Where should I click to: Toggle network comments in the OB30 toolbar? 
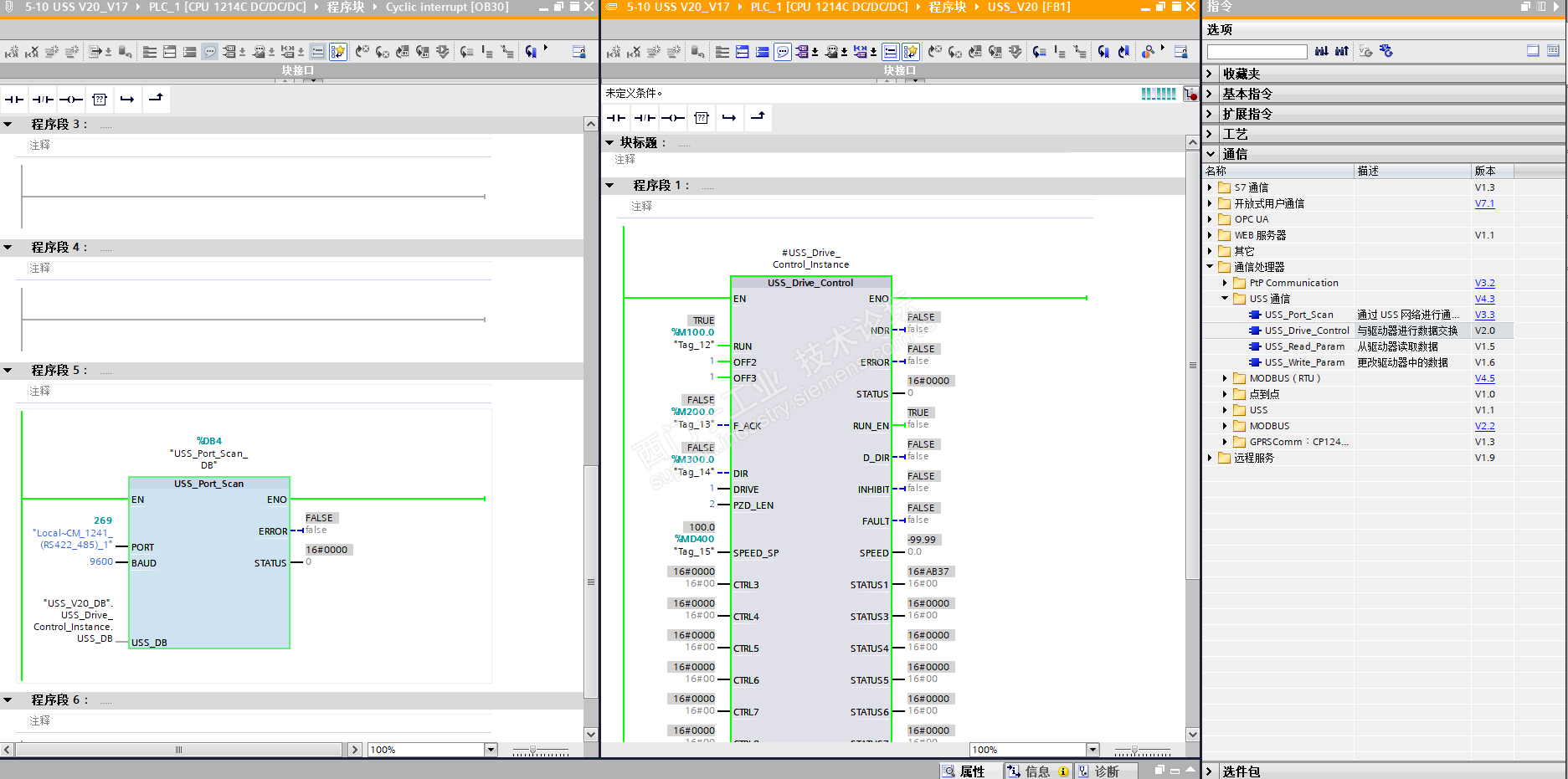point(318,52)
